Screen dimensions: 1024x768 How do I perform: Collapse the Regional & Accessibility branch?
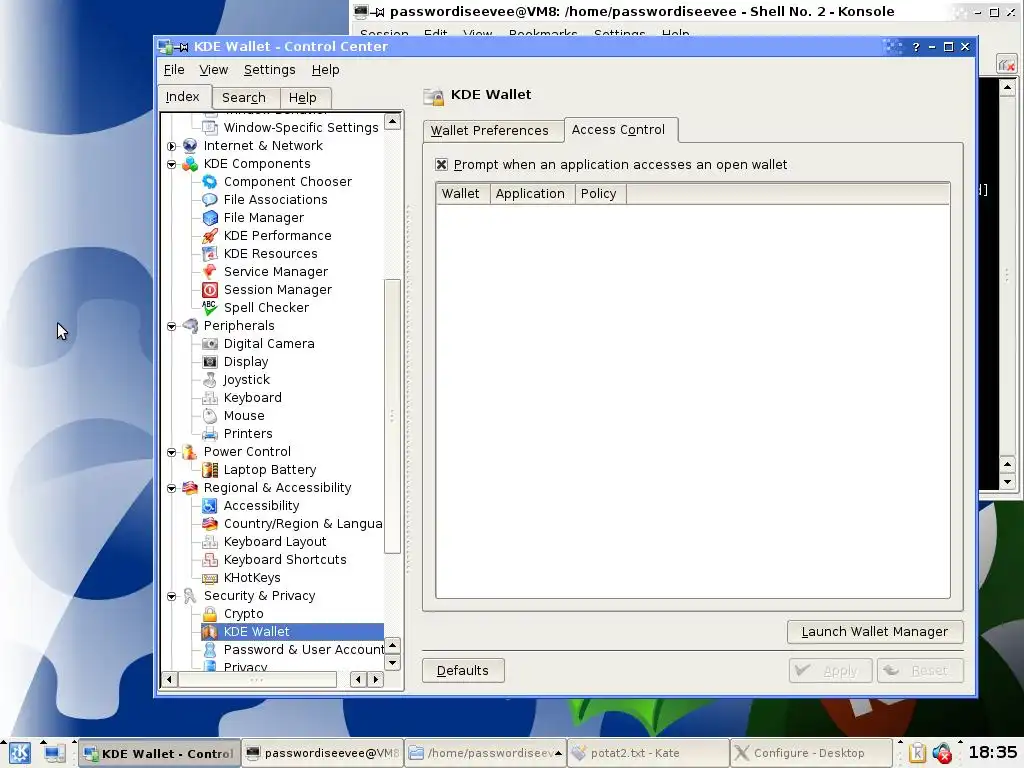172,488
